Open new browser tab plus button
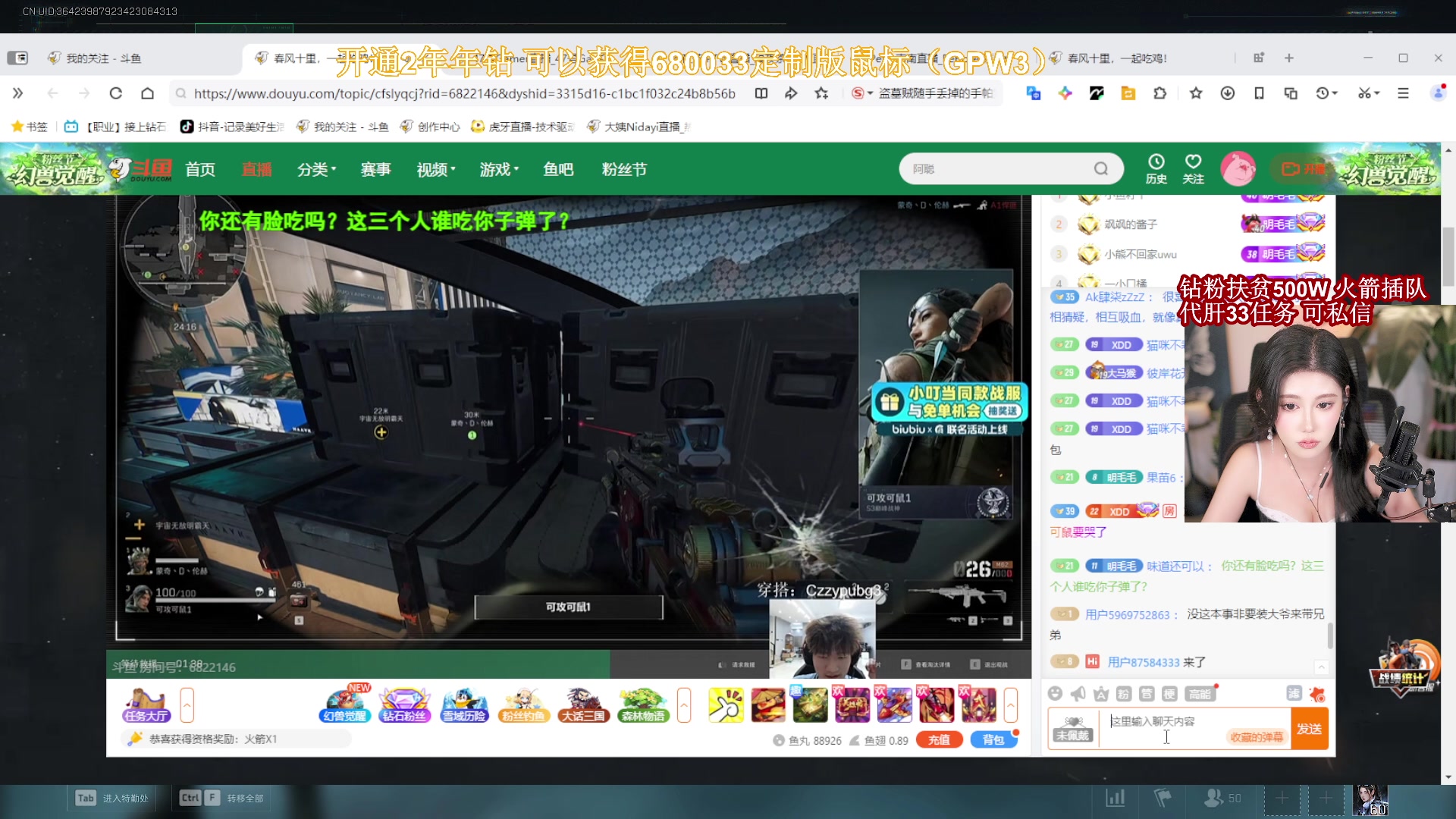Viewport: 1456px width, 819px height. coord(1289,58)
